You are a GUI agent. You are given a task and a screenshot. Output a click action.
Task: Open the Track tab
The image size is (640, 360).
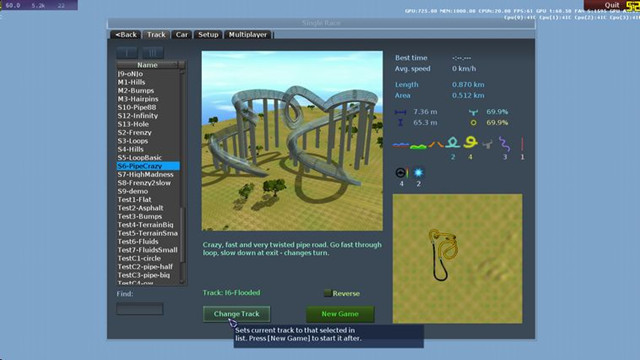(156, 35)
